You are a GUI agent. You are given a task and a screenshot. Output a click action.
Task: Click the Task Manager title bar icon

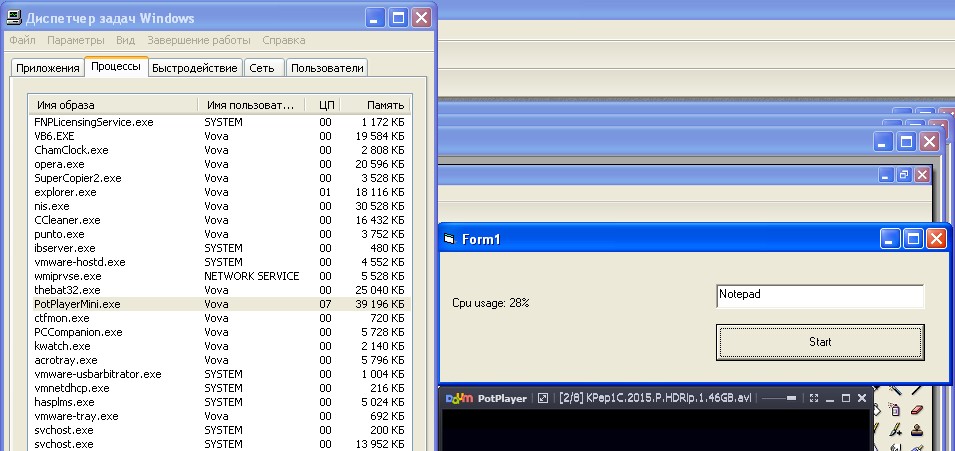pyautogui.click(x=15, y=18)
